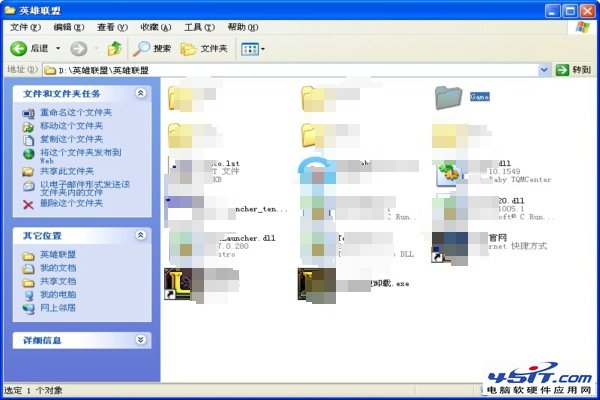
Task: Click the rename folder task icon
Action: click(x=28, y=113)
